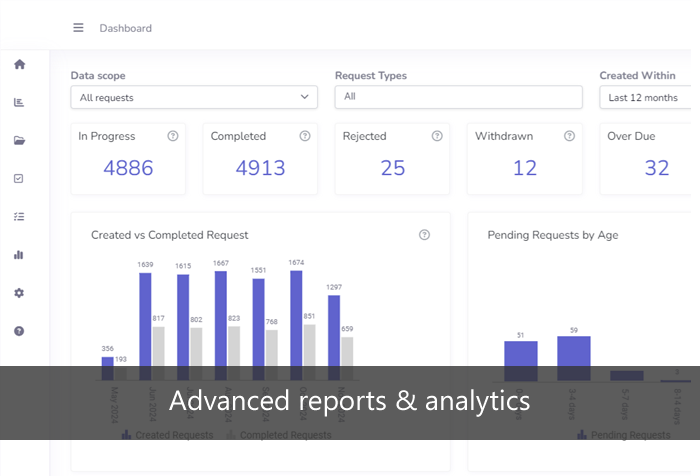The height and width of the screenshot is (476, 700).
Task: Open the folder icon in sidebar
Action: 19,141
